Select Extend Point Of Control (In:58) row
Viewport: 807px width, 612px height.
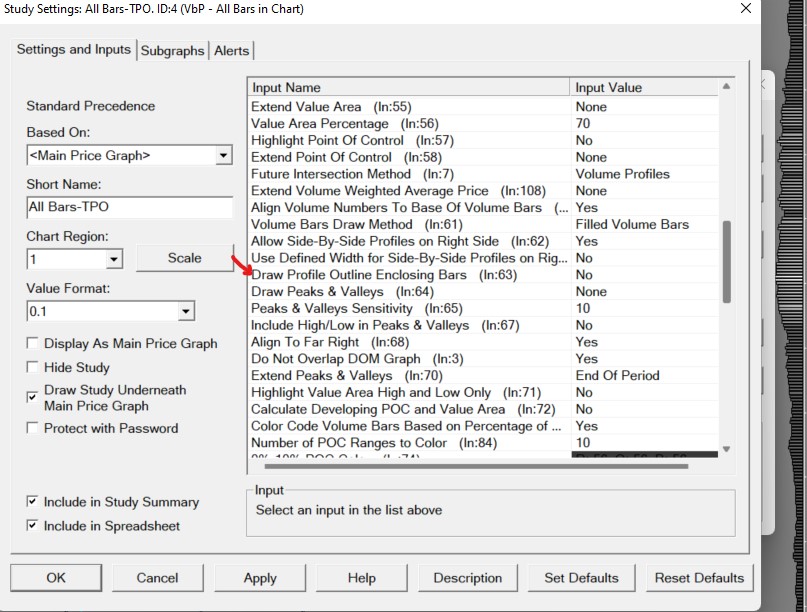tap(484, 157)
